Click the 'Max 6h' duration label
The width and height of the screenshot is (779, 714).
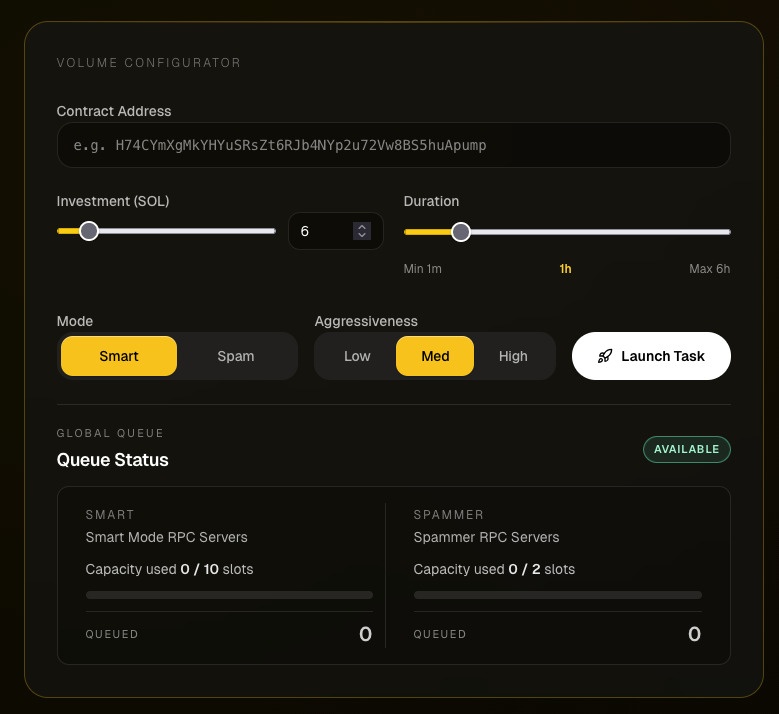pyautogui.click(x=709, y=269)
